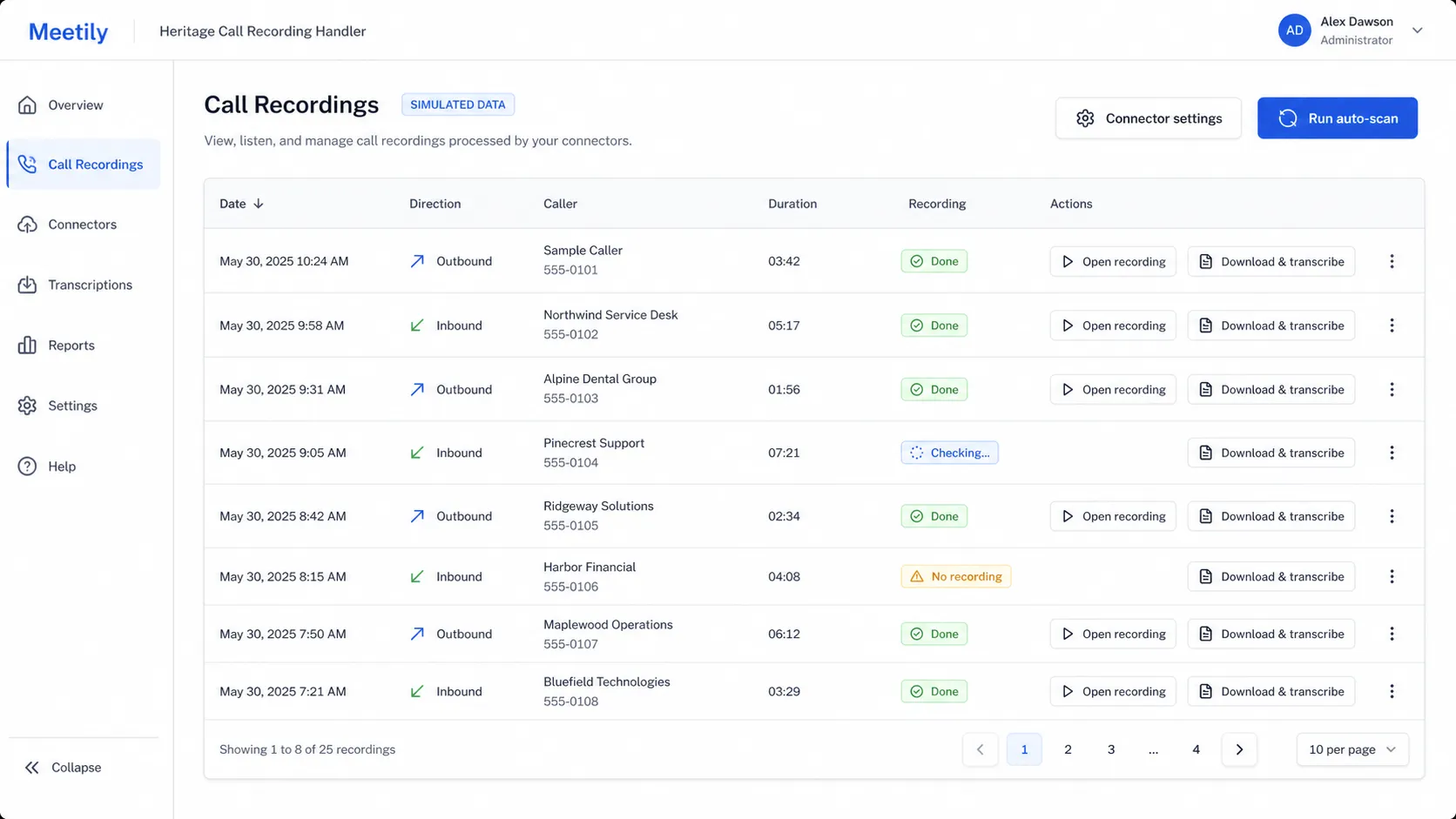
Task: Open recording for Sample Caller
Action: click(x=1112, y=261)
